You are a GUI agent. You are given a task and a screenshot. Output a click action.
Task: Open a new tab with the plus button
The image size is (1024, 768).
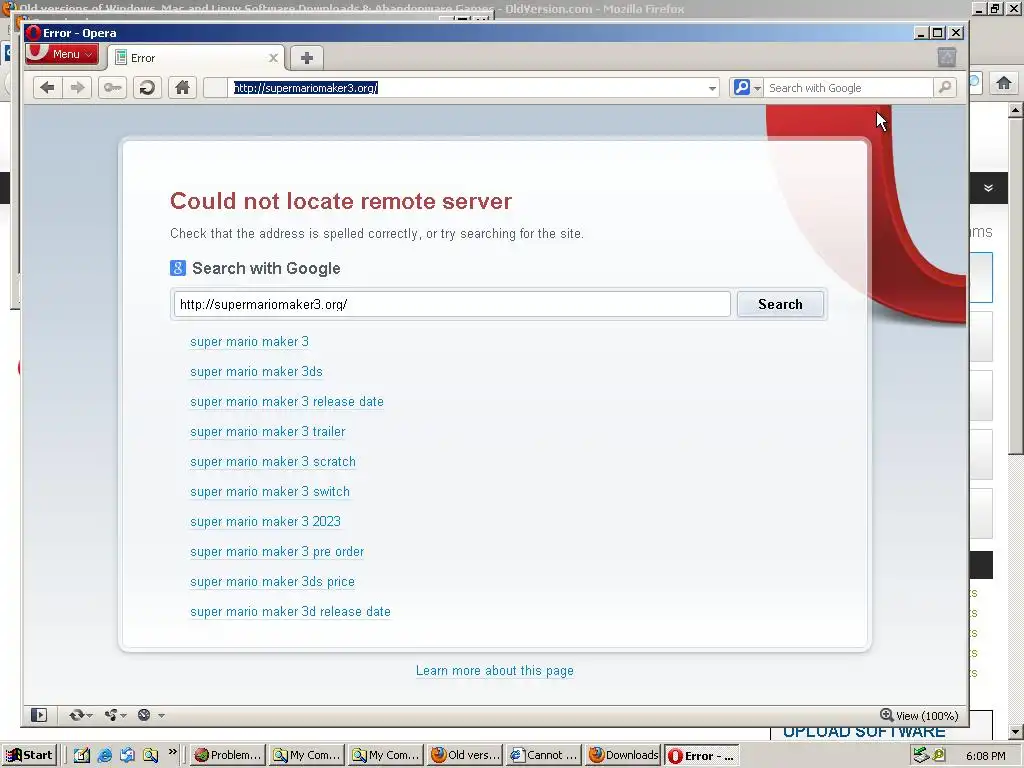click(306, 58)
